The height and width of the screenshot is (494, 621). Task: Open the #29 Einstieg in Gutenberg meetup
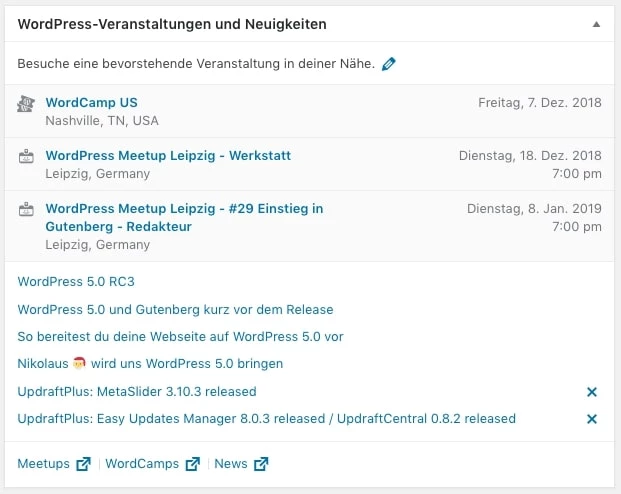184,209
